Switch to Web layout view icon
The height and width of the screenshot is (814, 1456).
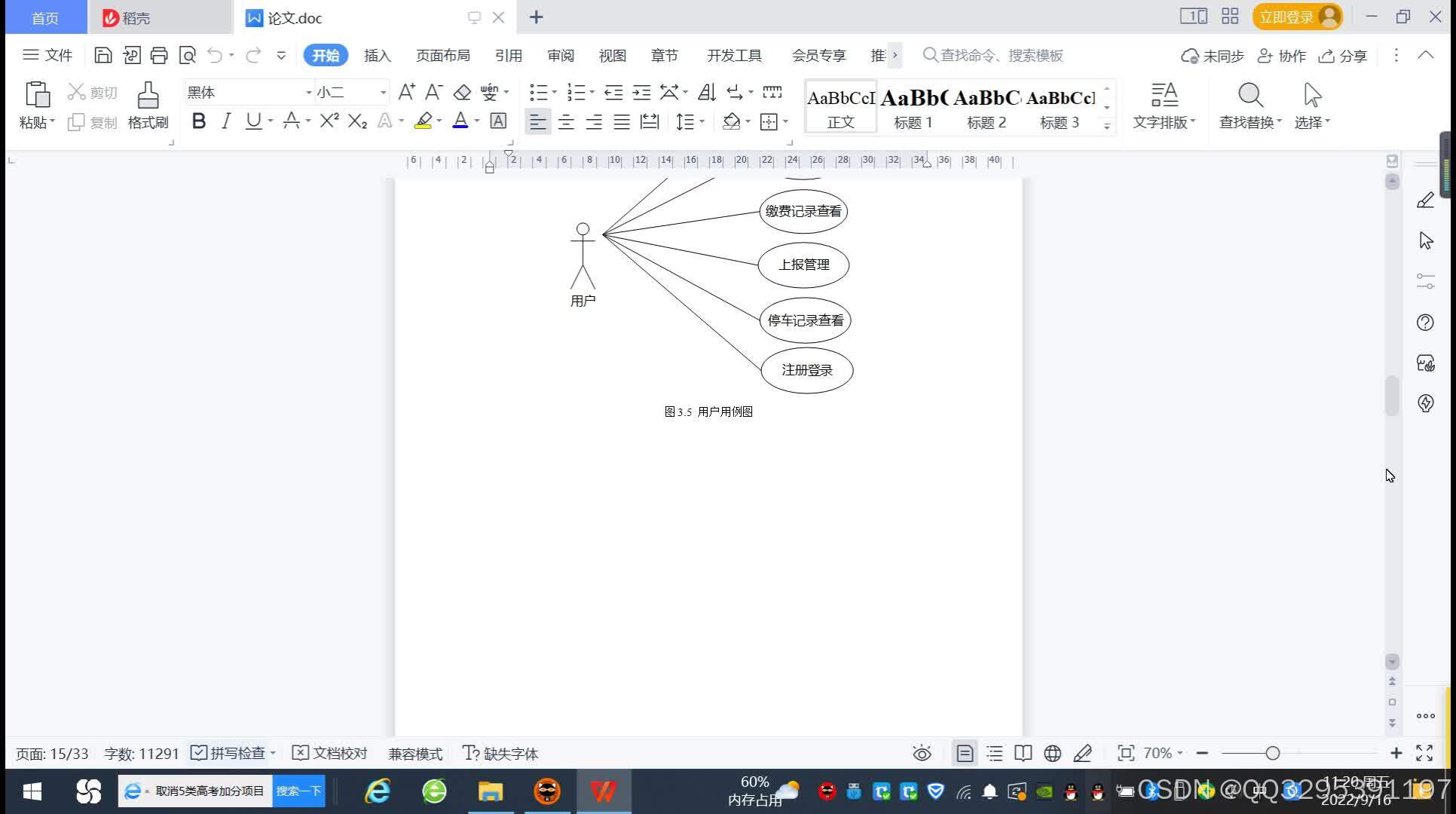tap(1052, 753)
